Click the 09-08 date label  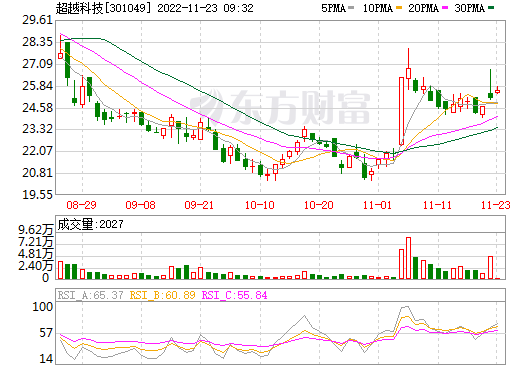(140, 205)
